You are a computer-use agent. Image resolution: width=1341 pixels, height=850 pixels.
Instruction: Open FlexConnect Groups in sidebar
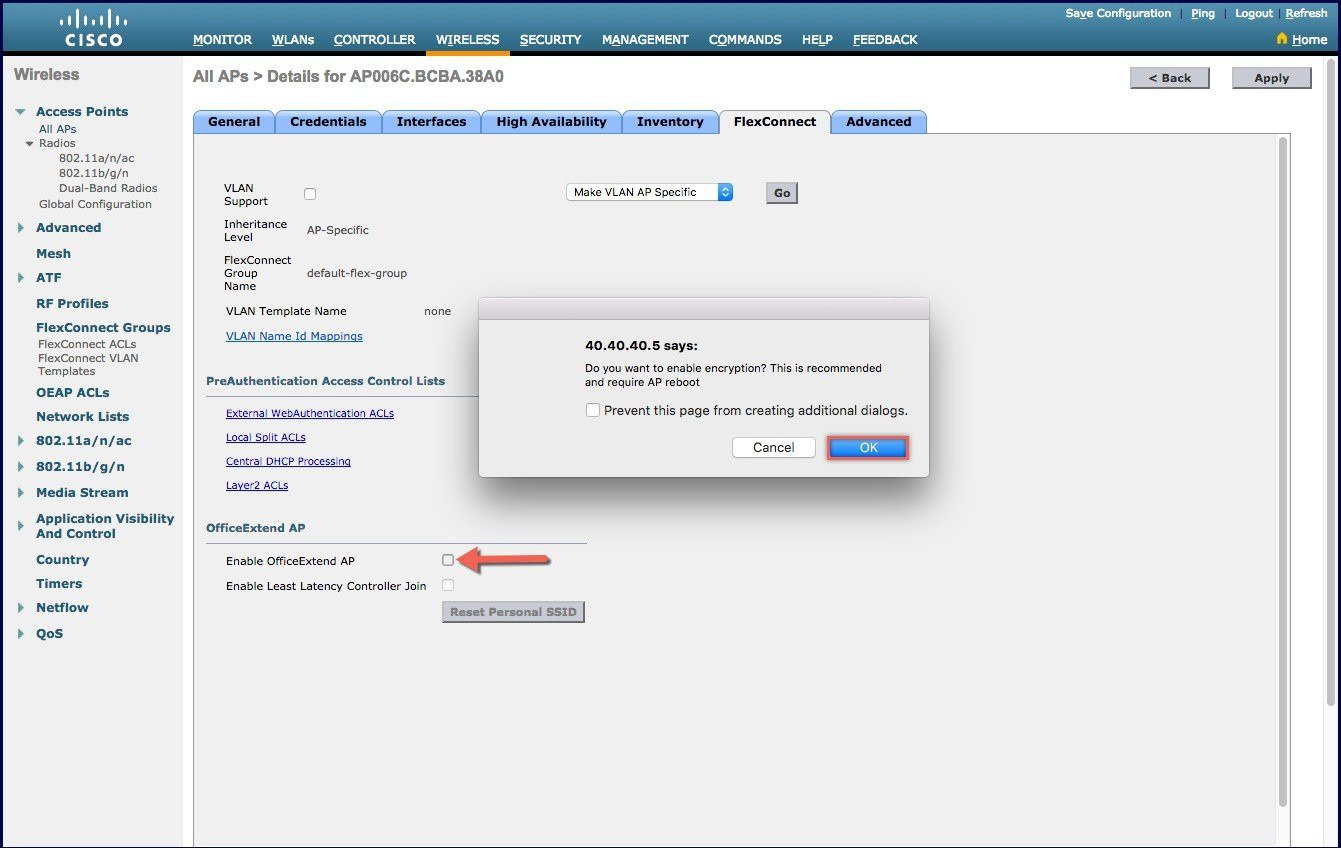tap(103, 327)
